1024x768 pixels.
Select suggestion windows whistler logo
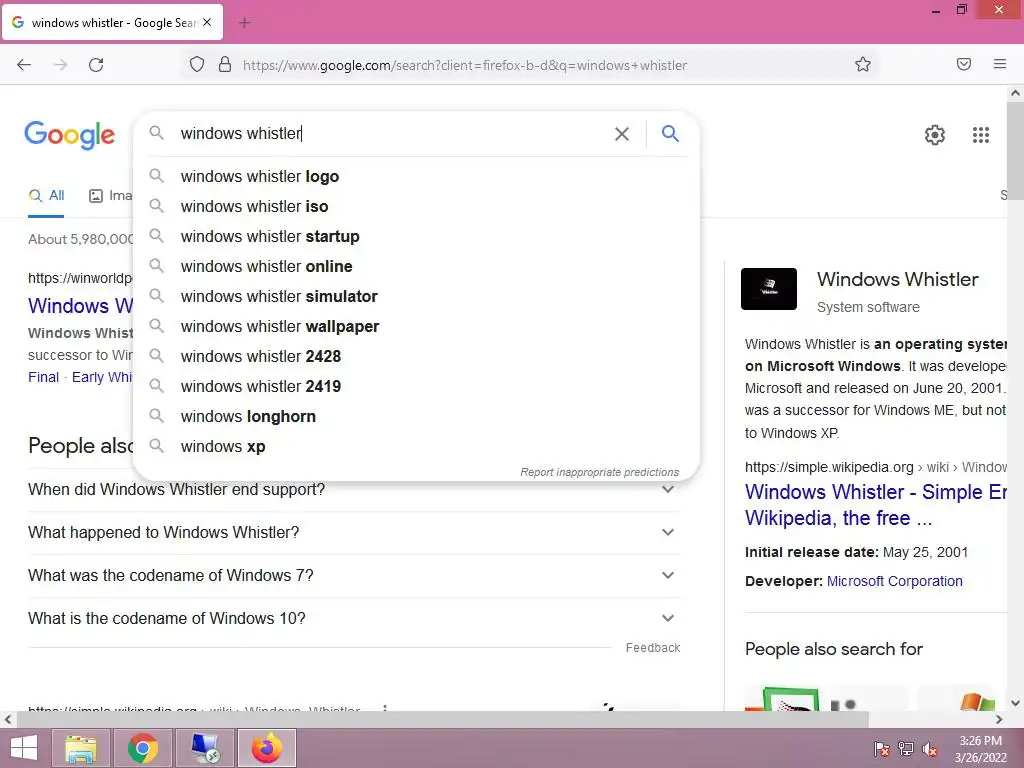[415, 176]
